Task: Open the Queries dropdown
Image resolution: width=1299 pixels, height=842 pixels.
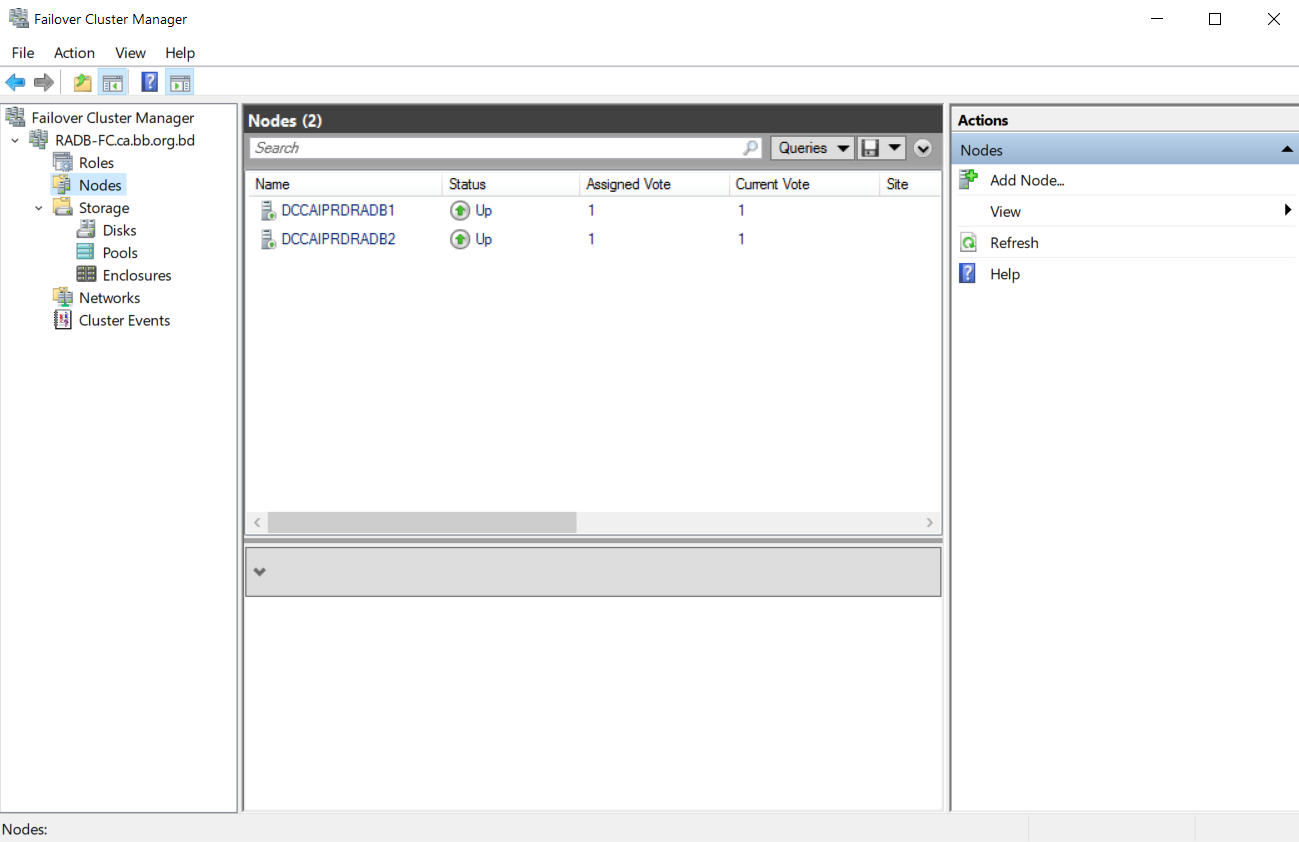Action: [812, 148]
